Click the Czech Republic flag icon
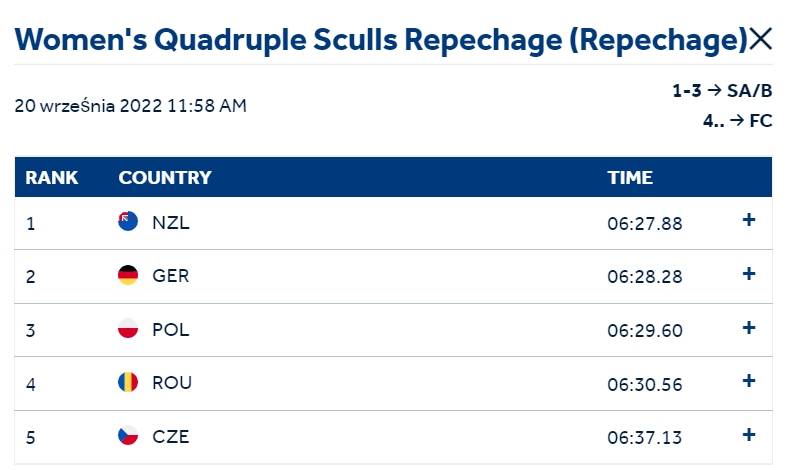This screenshot has height=470, width=787. (x=128, y=436)
